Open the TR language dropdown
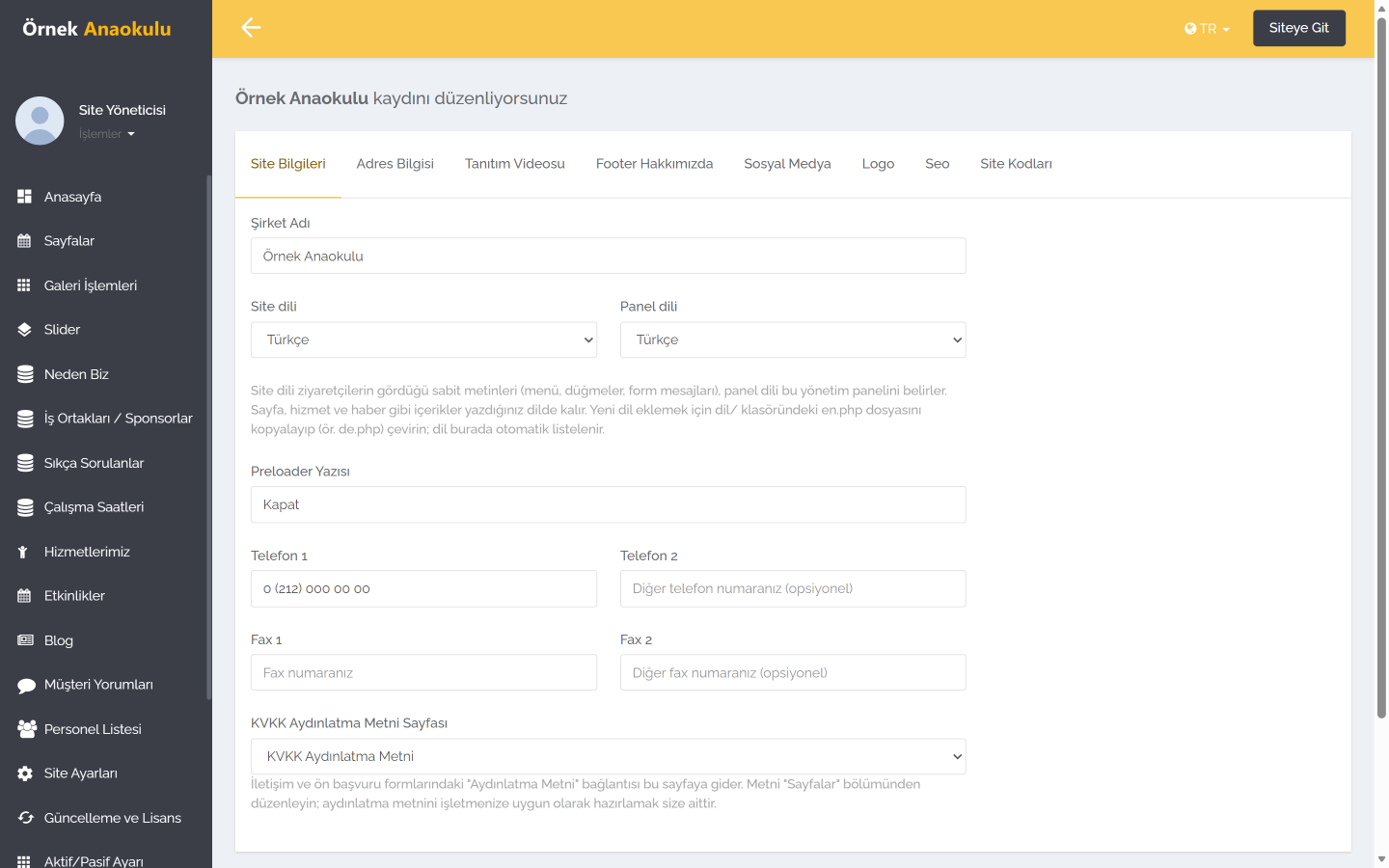 tap(1207, 29)
